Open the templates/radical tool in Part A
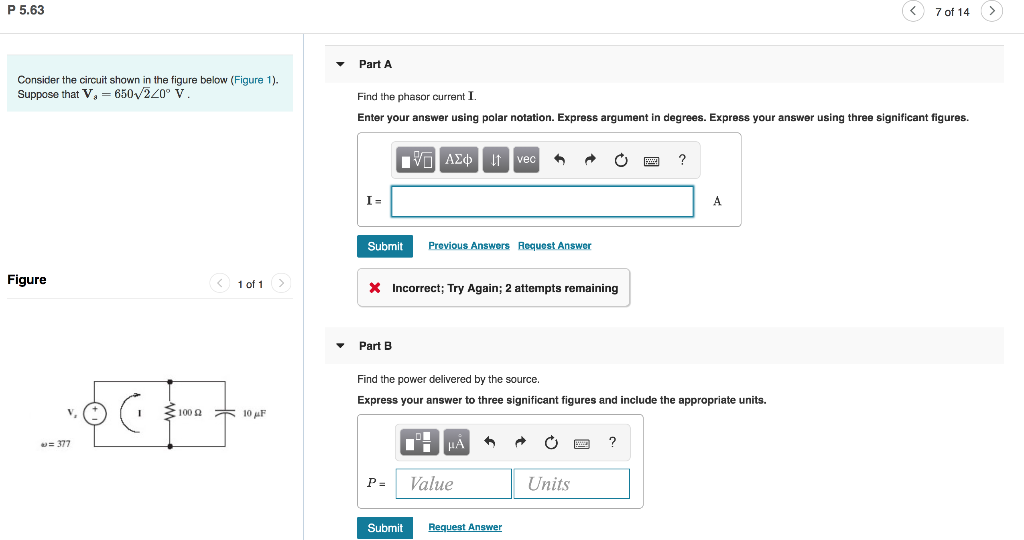The width and height of the screenshot is (1024, 540). click(x=415, y=159)
